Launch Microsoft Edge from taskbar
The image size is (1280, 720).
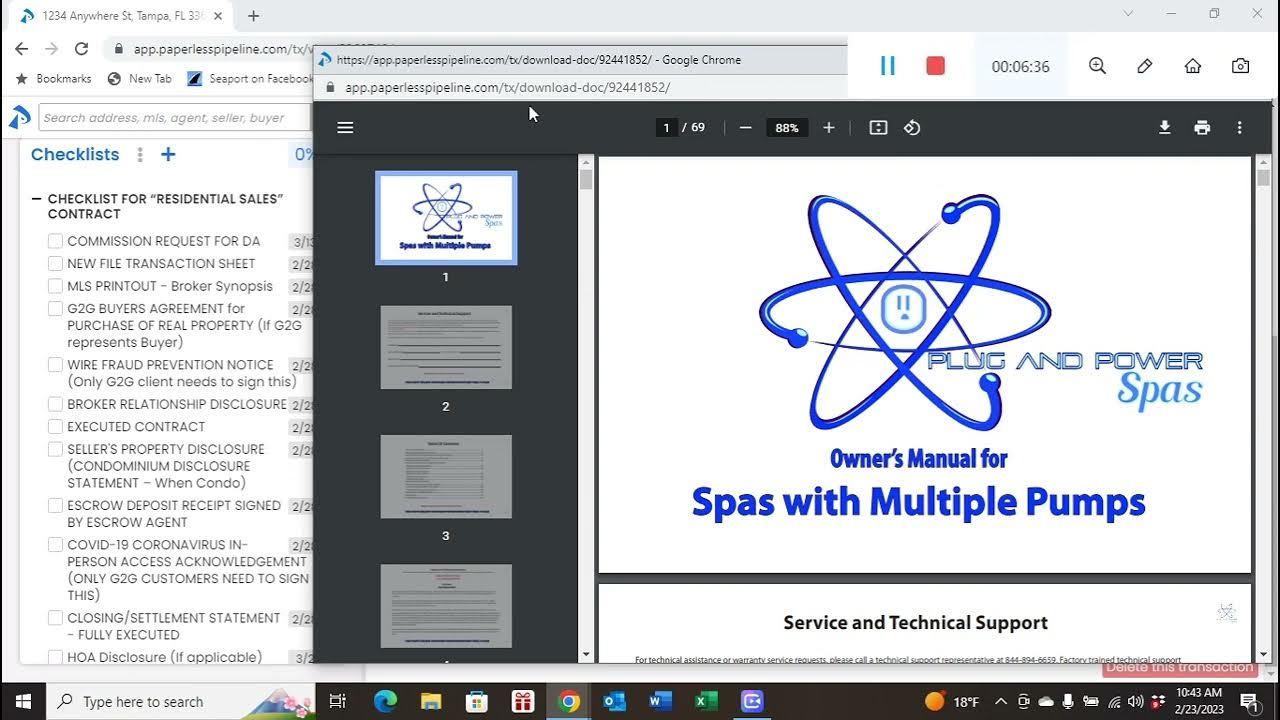point(385,701)
